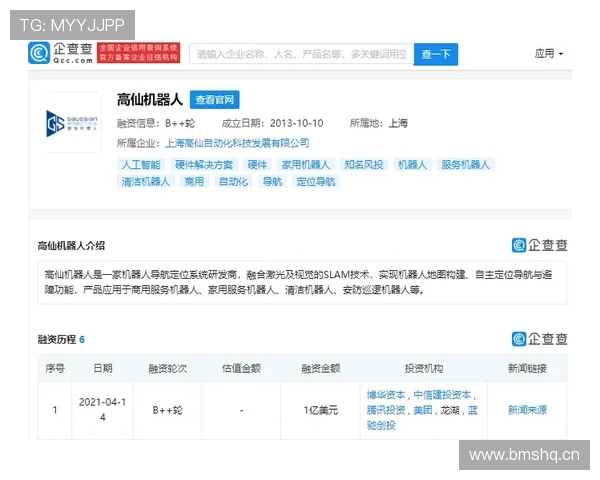Select the 机器人 tag
Image resolution: width=600 pixels, height=480 pixels.
[412, 165]
